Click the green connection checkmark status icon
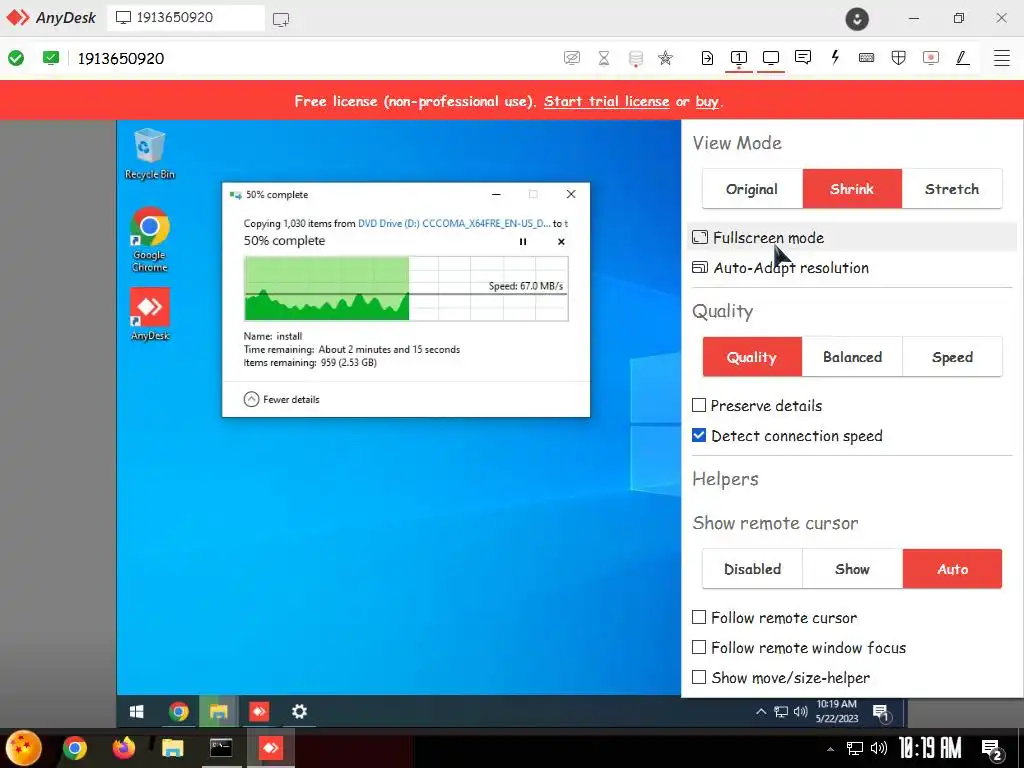The width and height of the screenshot is (1024, 768). 16,58
